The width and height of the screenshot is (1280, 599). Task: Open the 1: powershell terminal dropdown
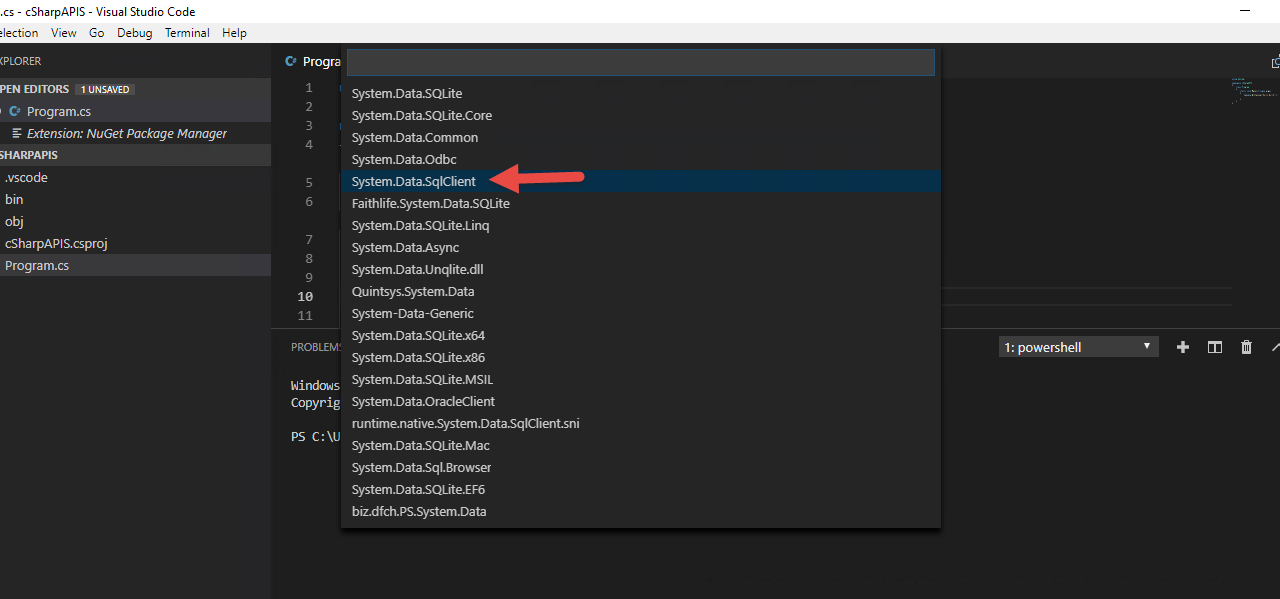1079,347
